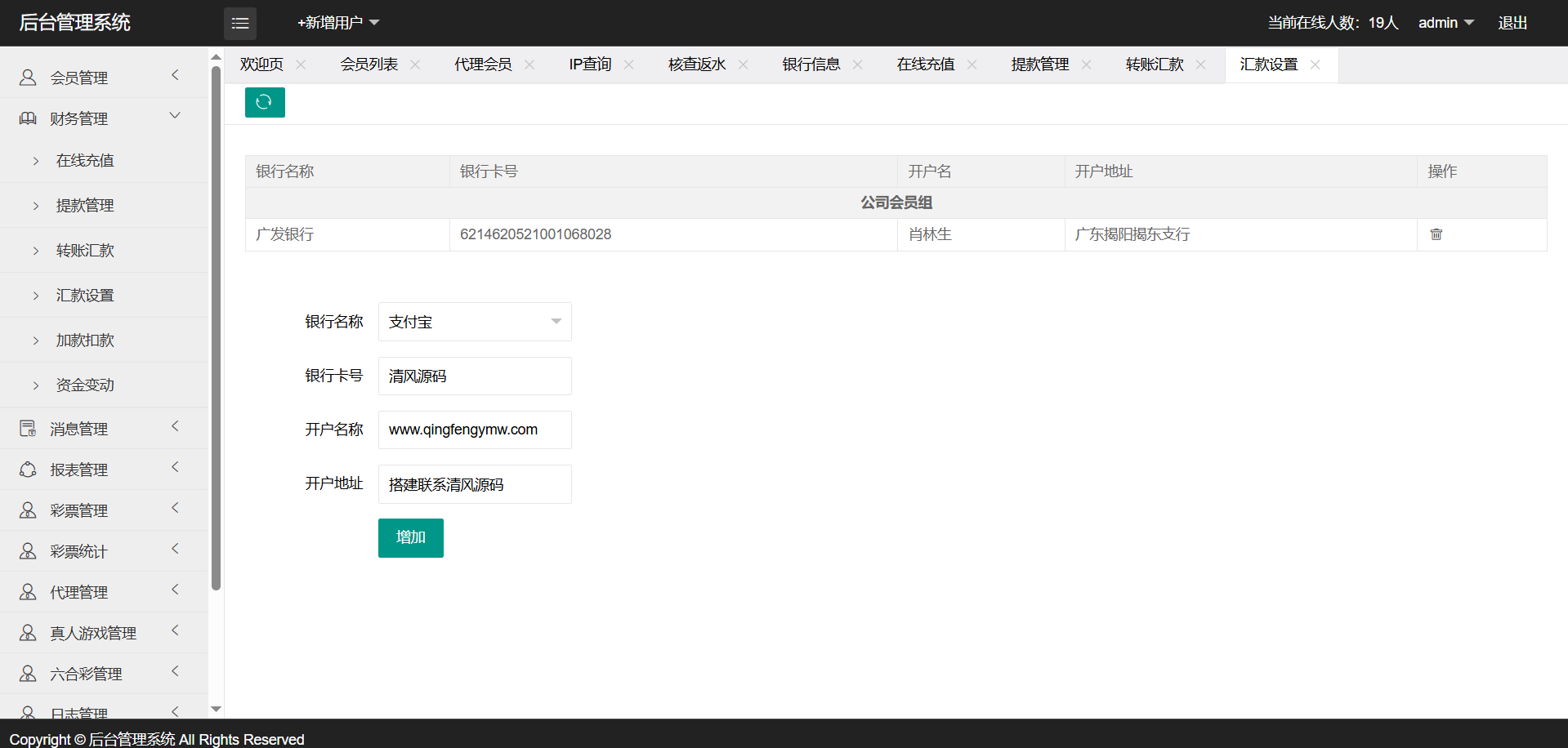
Task: Click the hamburger menu toggle icon
Action: (x=240, y=24)
